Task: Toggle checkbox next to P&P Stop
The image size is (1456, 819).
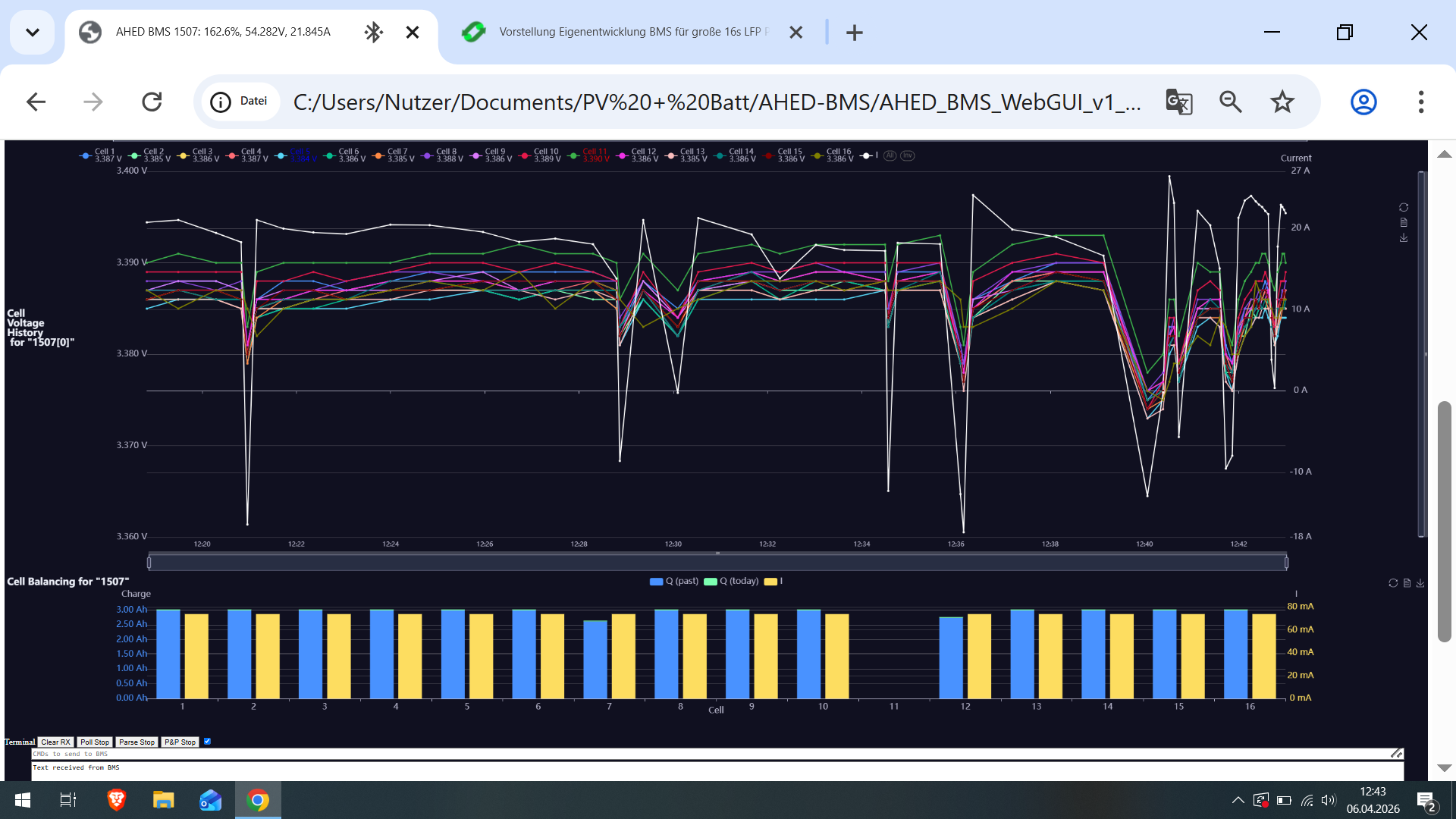Action: [207, 742]
